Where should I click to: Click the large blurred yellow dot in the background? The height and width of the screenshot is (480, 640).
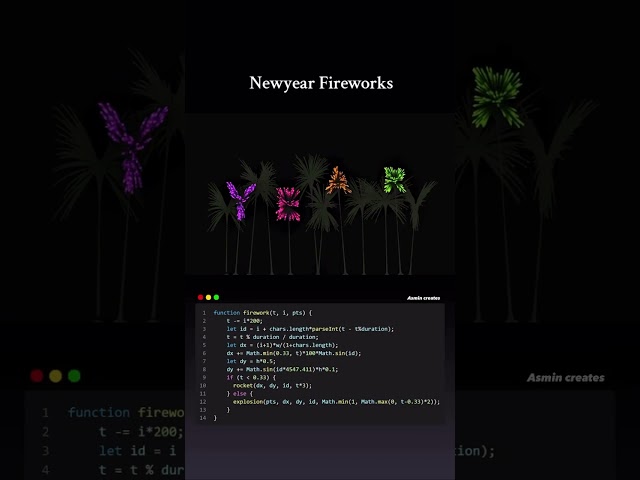point(56,376)
